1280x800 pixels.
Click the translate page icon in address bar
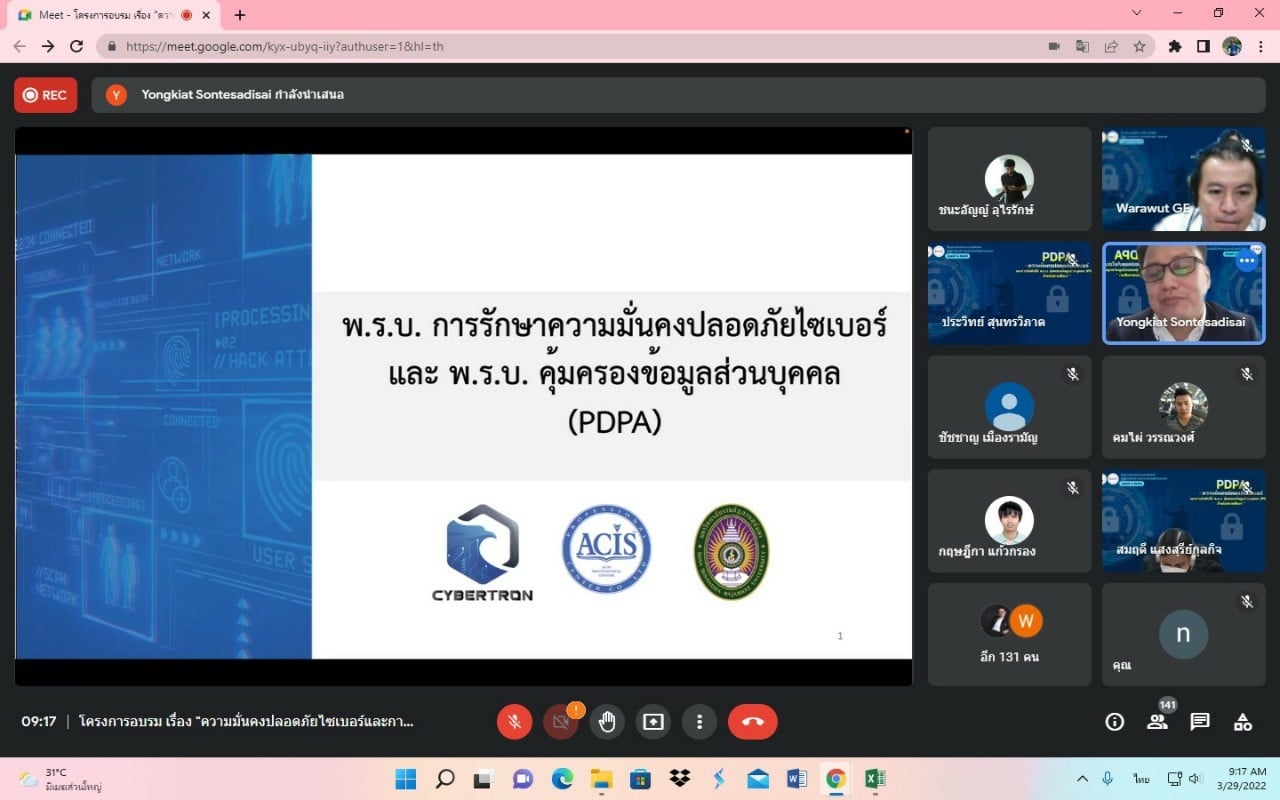pos(1082,46)
